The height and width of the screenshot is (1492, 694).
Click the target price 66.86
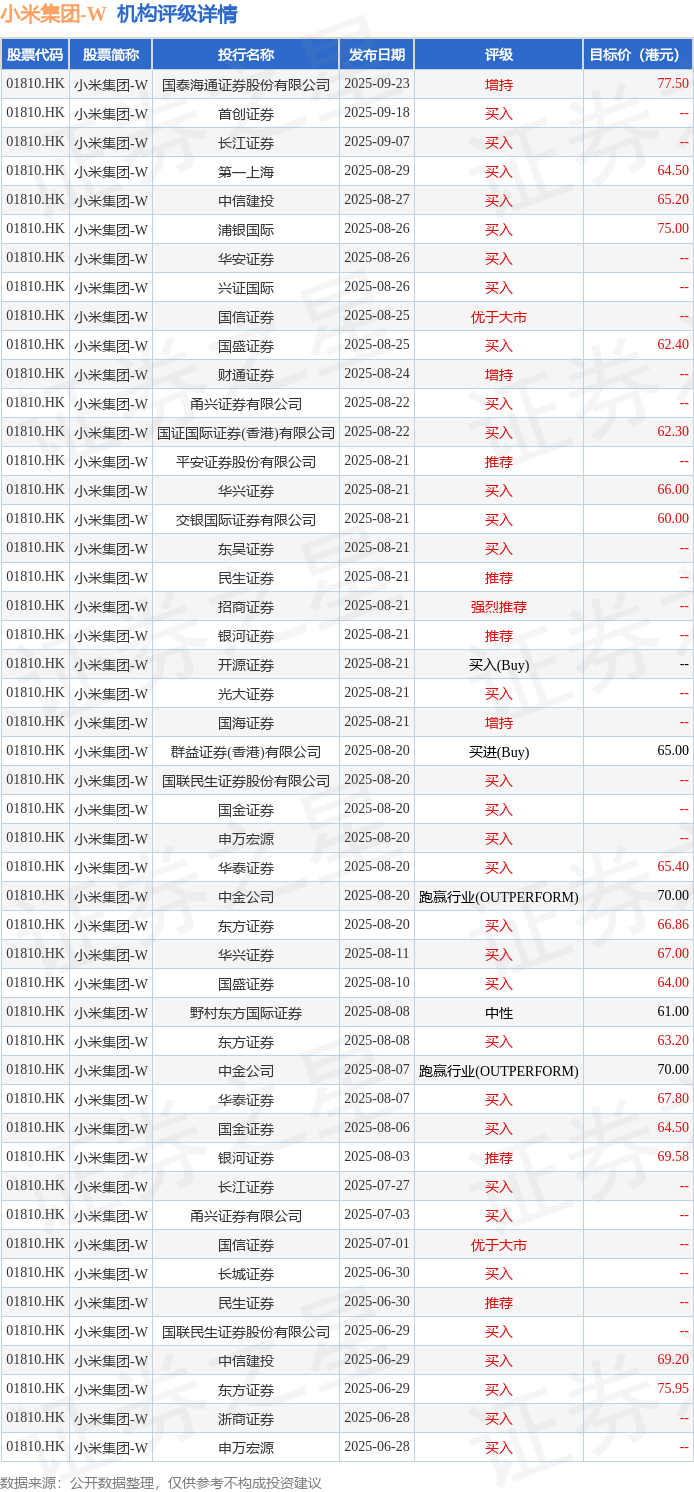(673, 925)
